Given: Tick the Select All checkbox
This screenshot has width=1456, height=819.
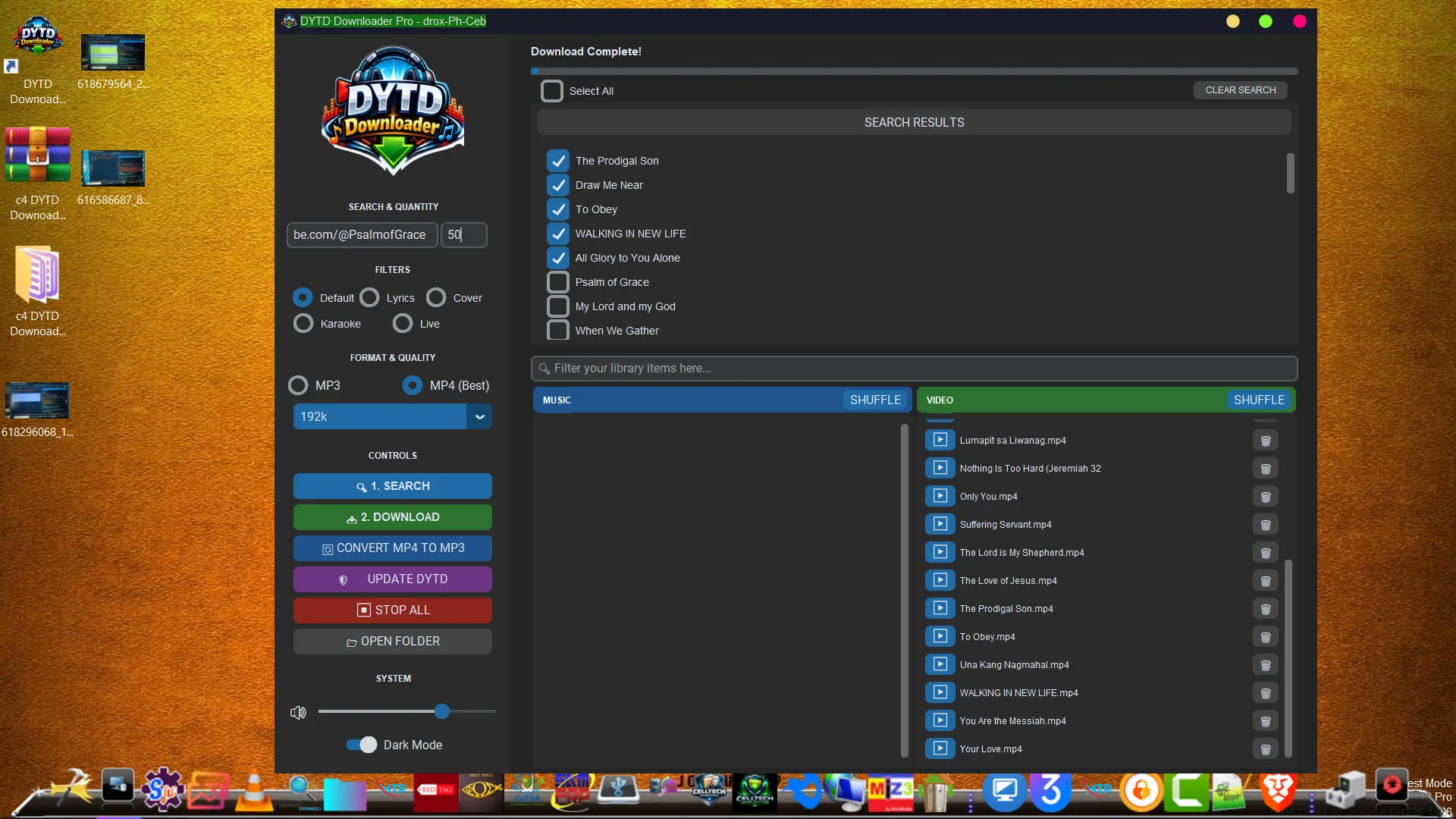Looking at the screenshot, I should [552, 91].
